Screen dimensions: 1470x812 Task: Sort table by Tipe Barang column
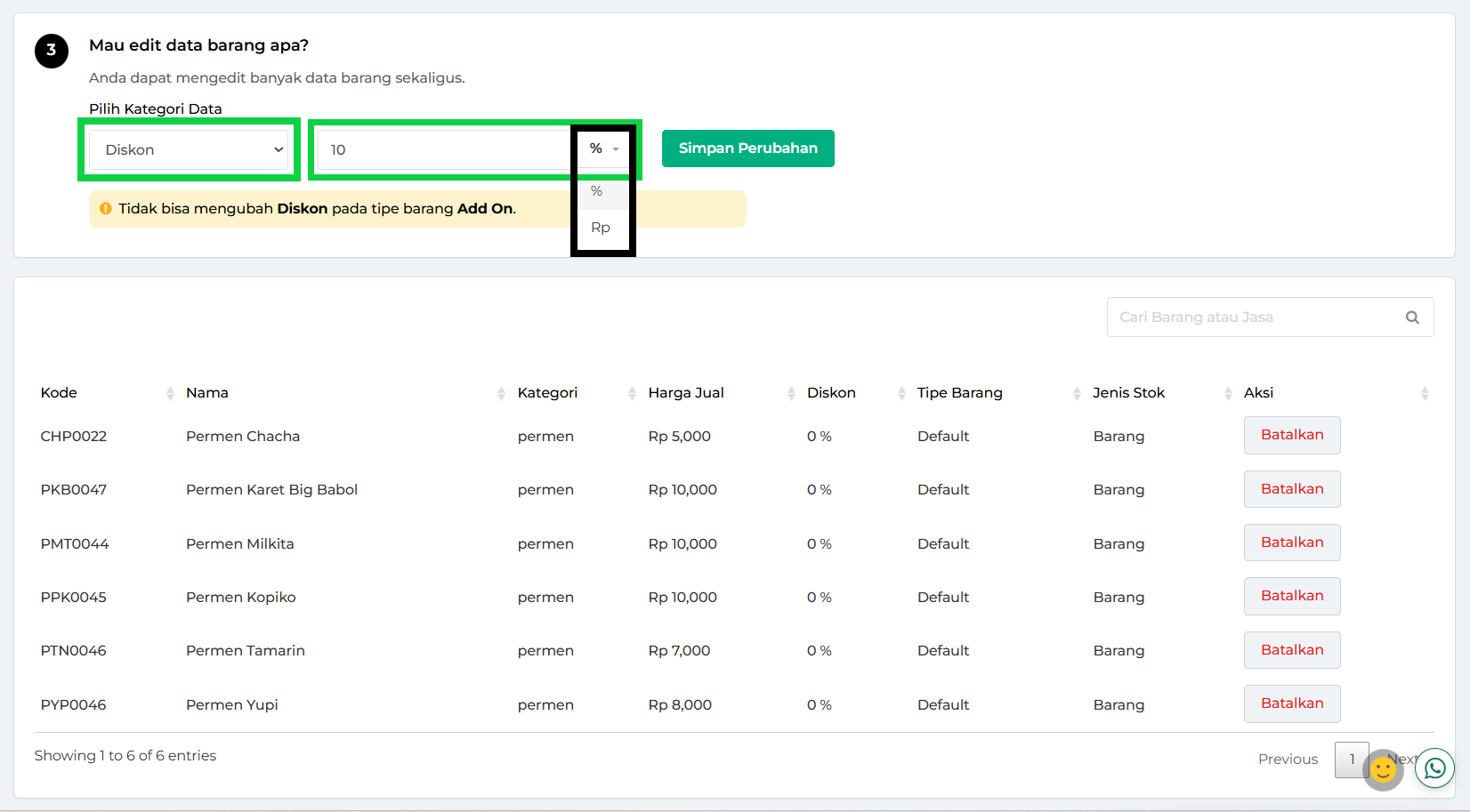[1077, 393]
